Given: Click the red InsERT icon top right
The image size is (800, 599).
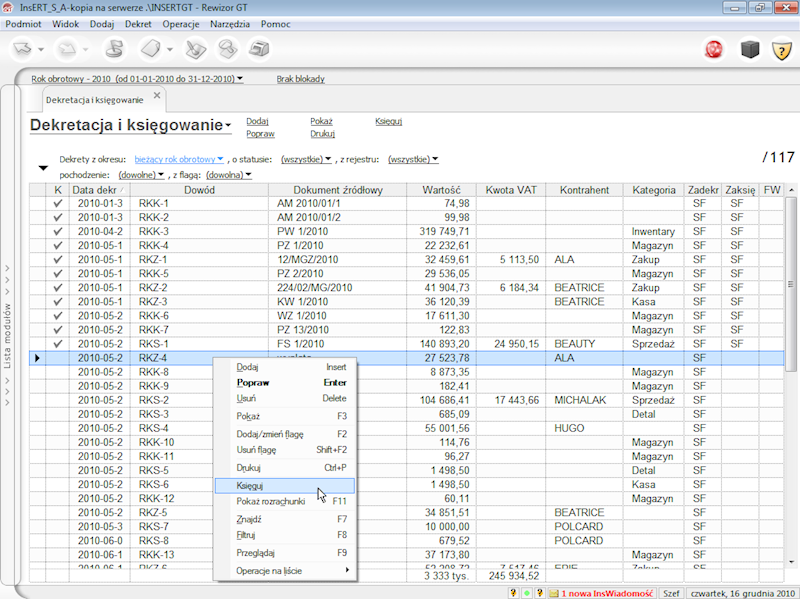Looking at the screenshot, I should [x=712, y=46].
